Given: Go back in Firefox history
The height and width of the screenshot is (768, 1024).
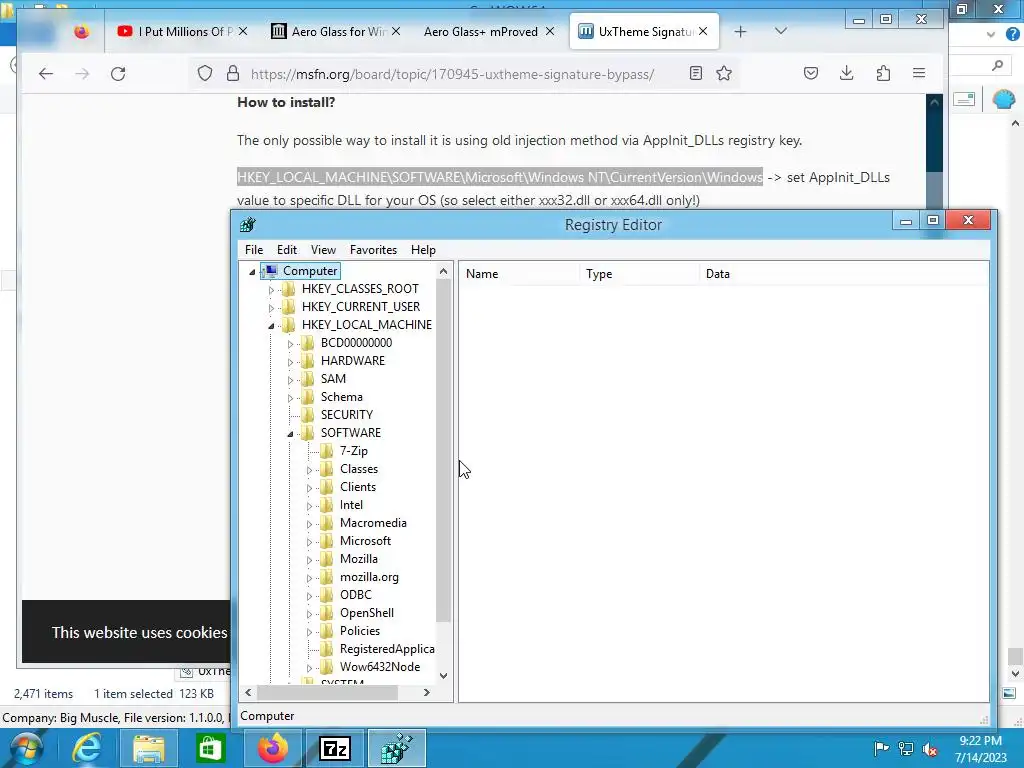Looking at the screenshot, I should coord(46,74).
